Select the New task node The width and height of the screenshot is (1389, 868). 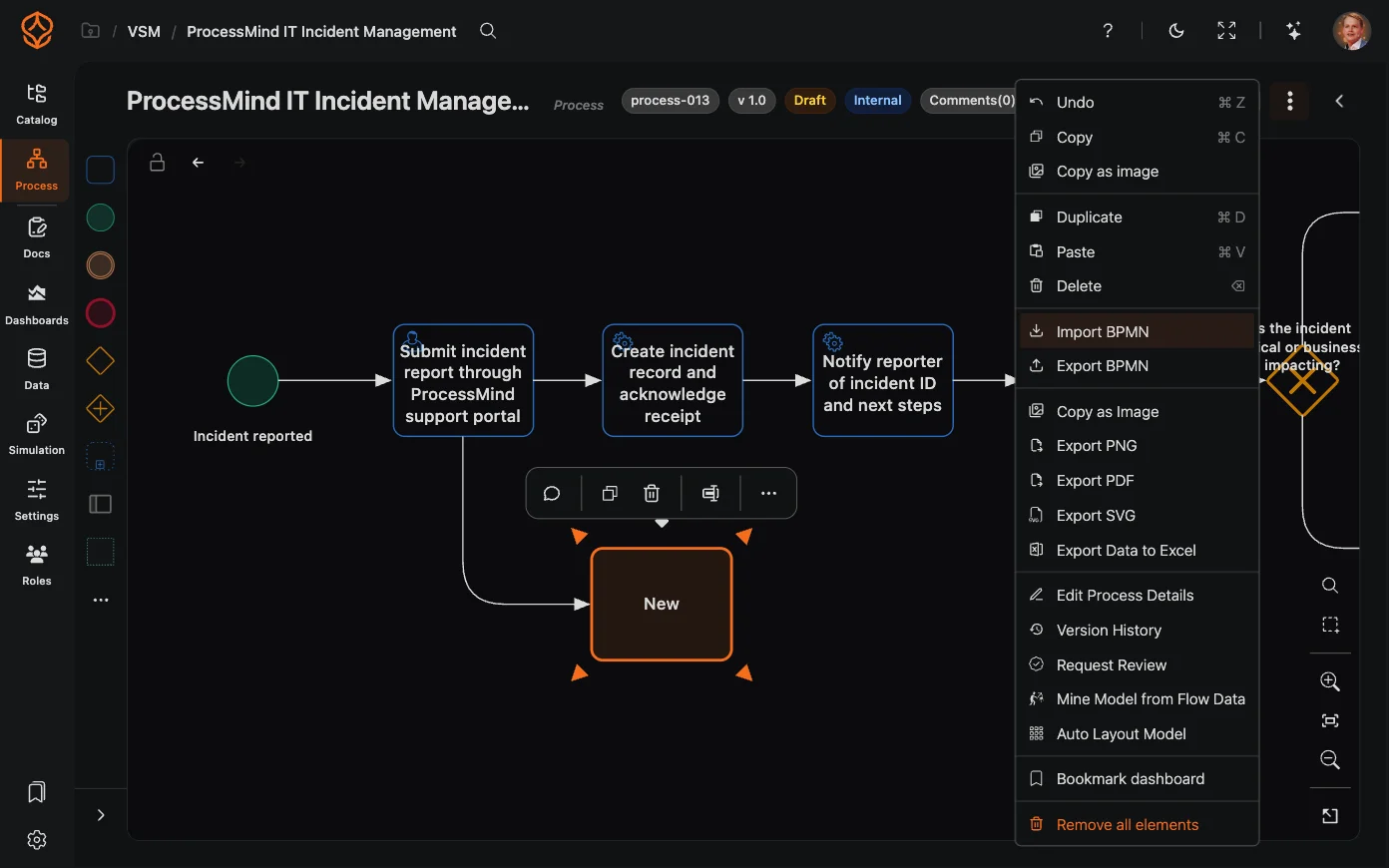point(662,605)
